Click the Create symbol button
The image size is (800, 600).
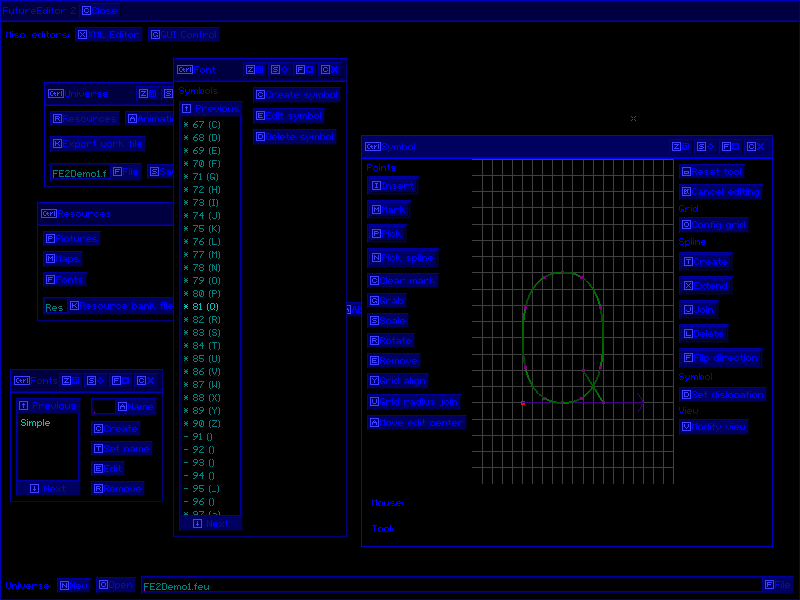tap(297, 95)
